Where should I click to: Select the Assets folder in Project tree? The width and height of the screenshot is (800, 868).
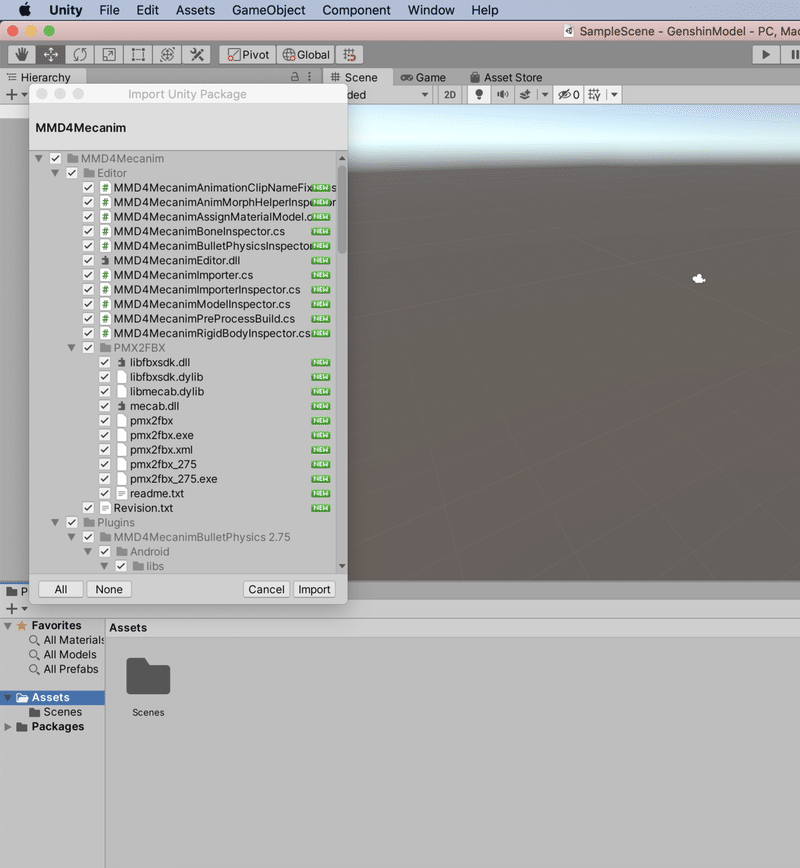53,698
